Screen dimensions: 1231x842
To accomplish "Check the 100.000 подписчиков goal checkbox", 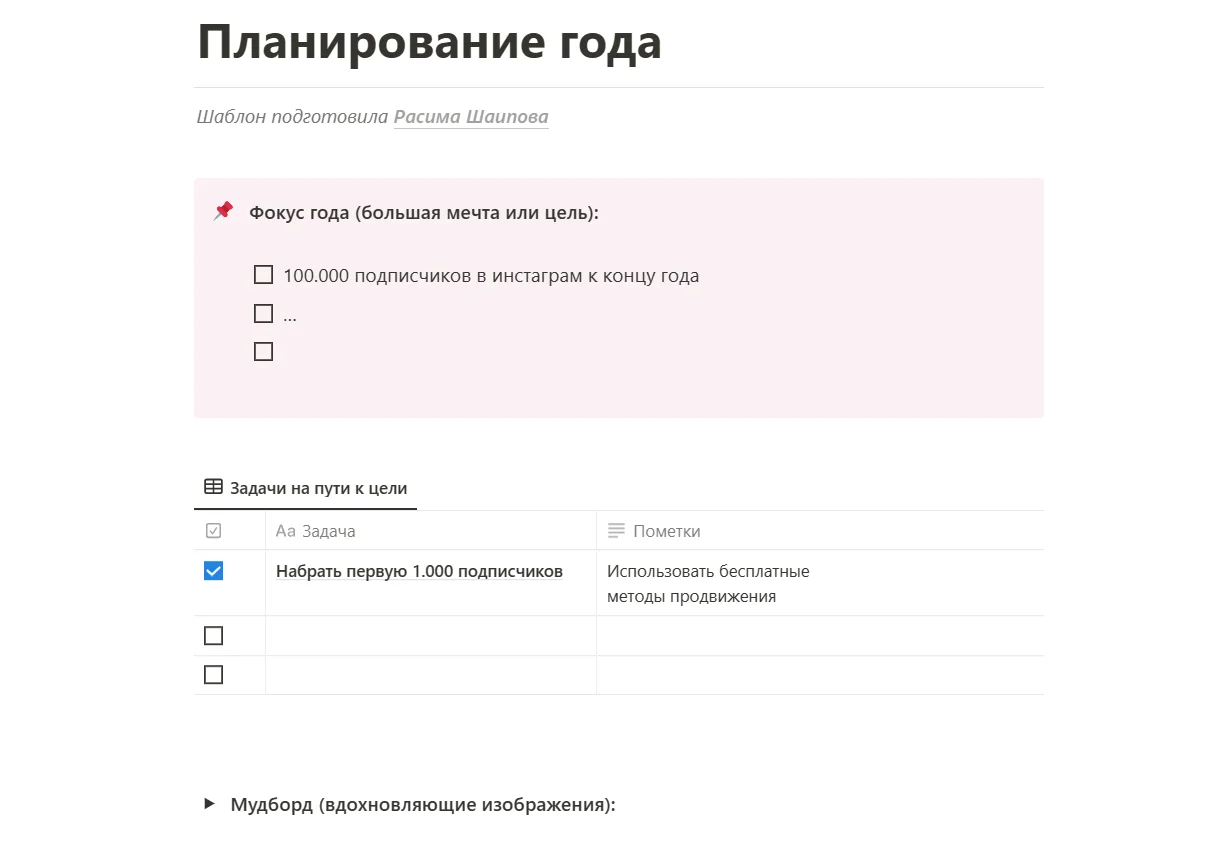I will click(x=263, y=275).
